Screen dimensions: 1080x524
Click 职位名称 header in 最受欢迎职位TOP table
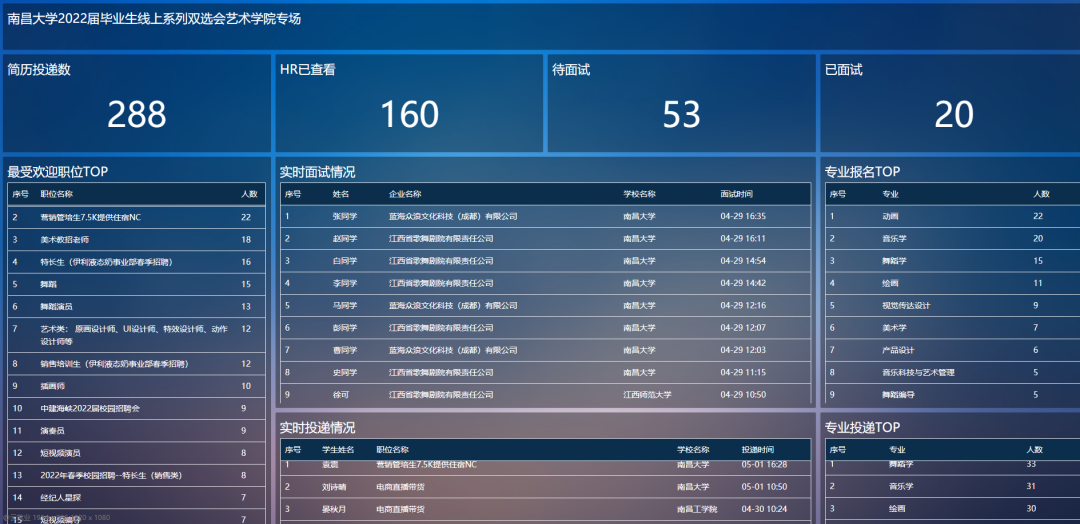coord(56,194)
